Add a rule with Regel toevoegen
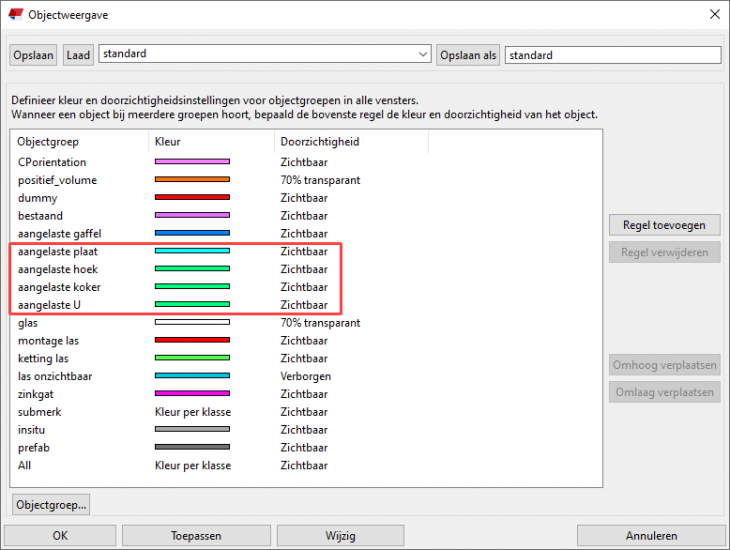 [664, 225]
